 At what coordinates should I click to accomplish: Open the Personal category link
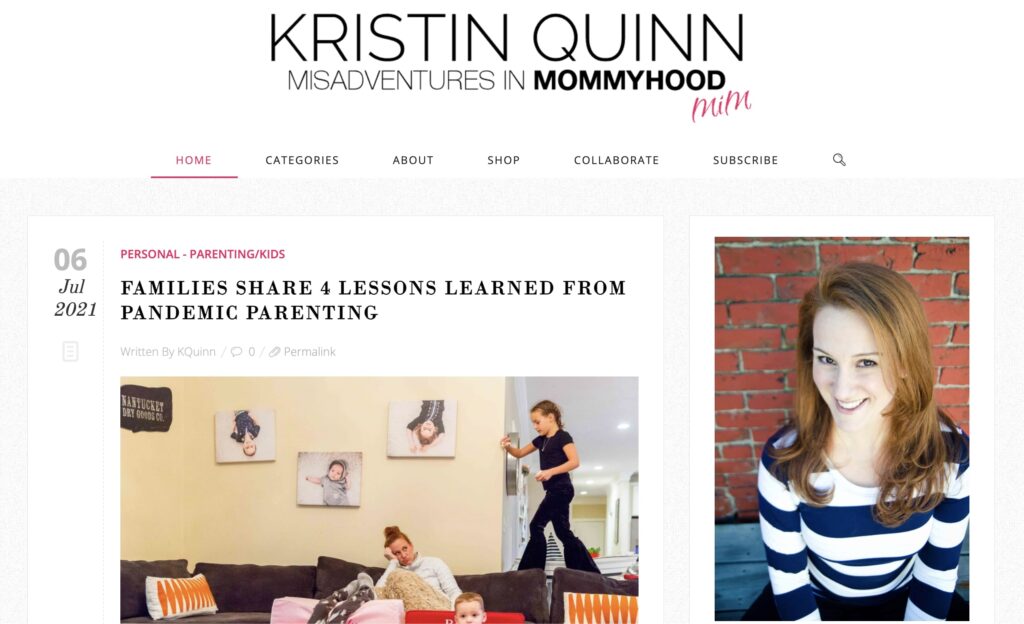click(150, 254)
